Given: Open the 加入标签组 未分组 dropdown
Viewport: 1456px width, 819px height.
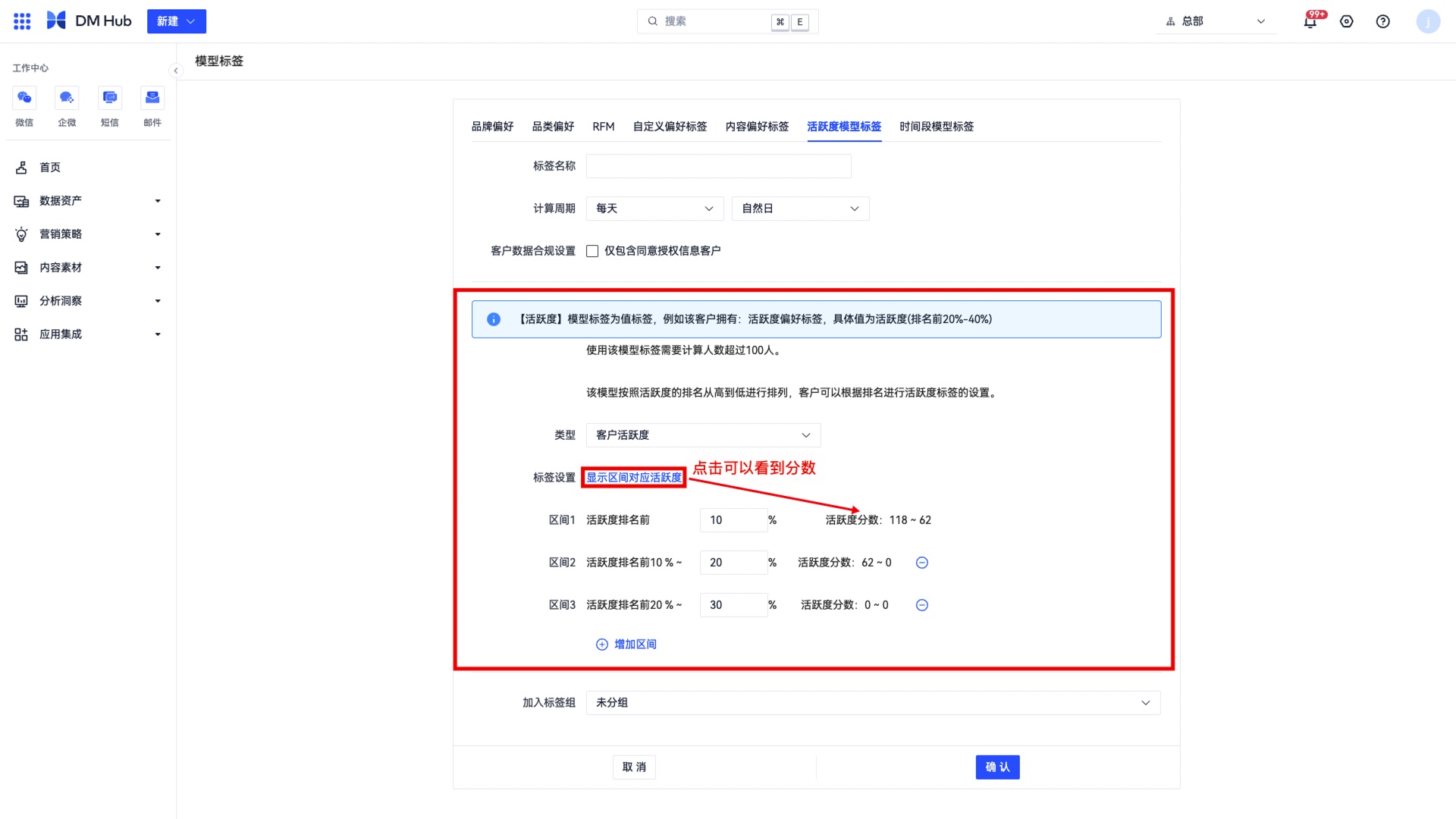Looking at the screenshot, I should 874,703.
